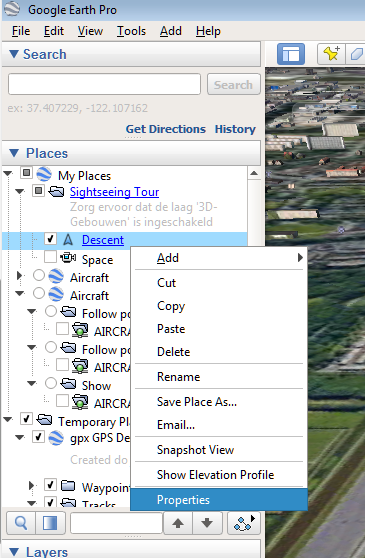The image size is (365, 558).
Task: Toggle the Sightseeing Tour checkbox
Action: coord(38,191)
